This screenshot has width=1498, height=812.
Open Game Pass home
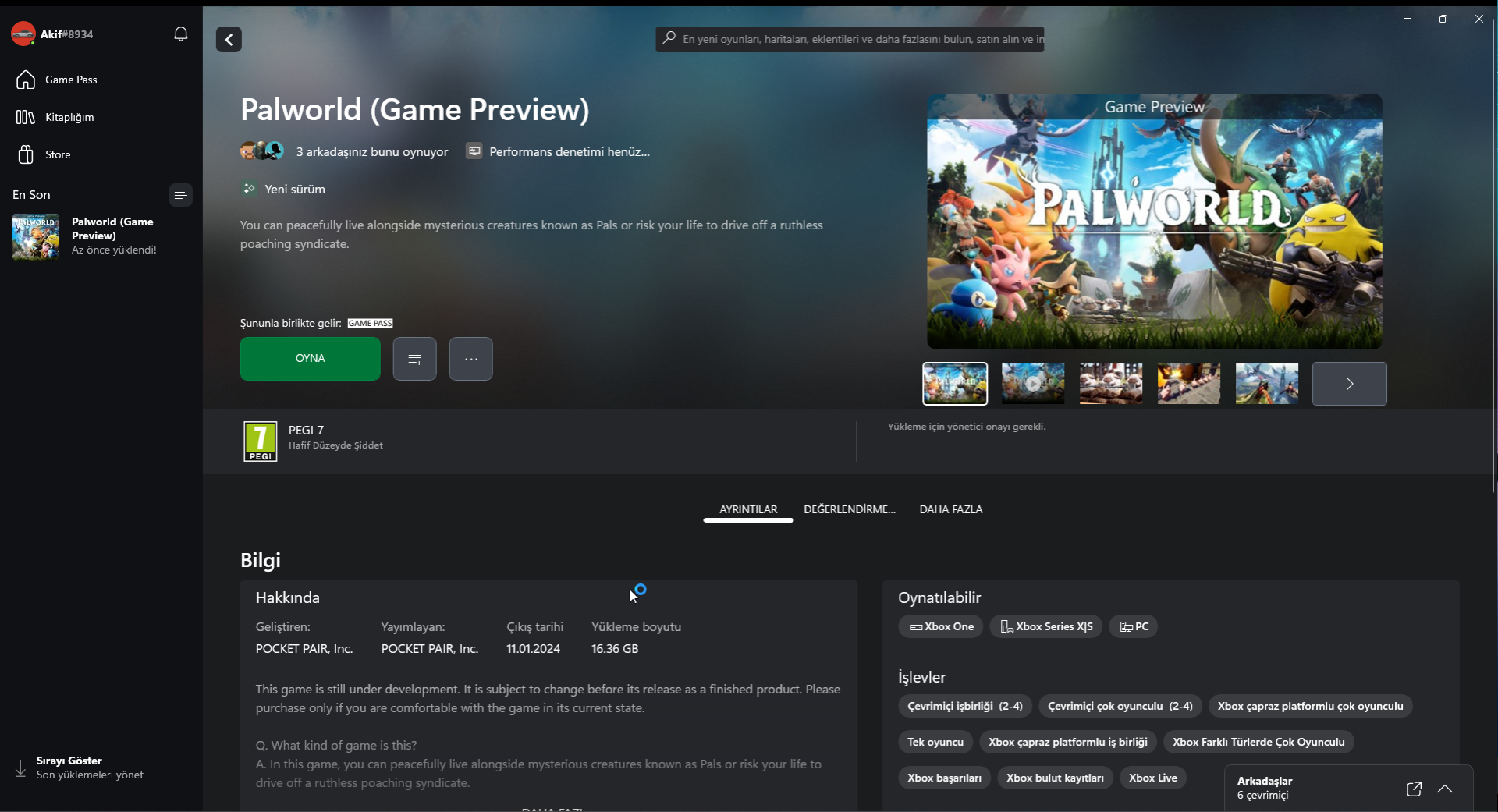click(101, 80)
